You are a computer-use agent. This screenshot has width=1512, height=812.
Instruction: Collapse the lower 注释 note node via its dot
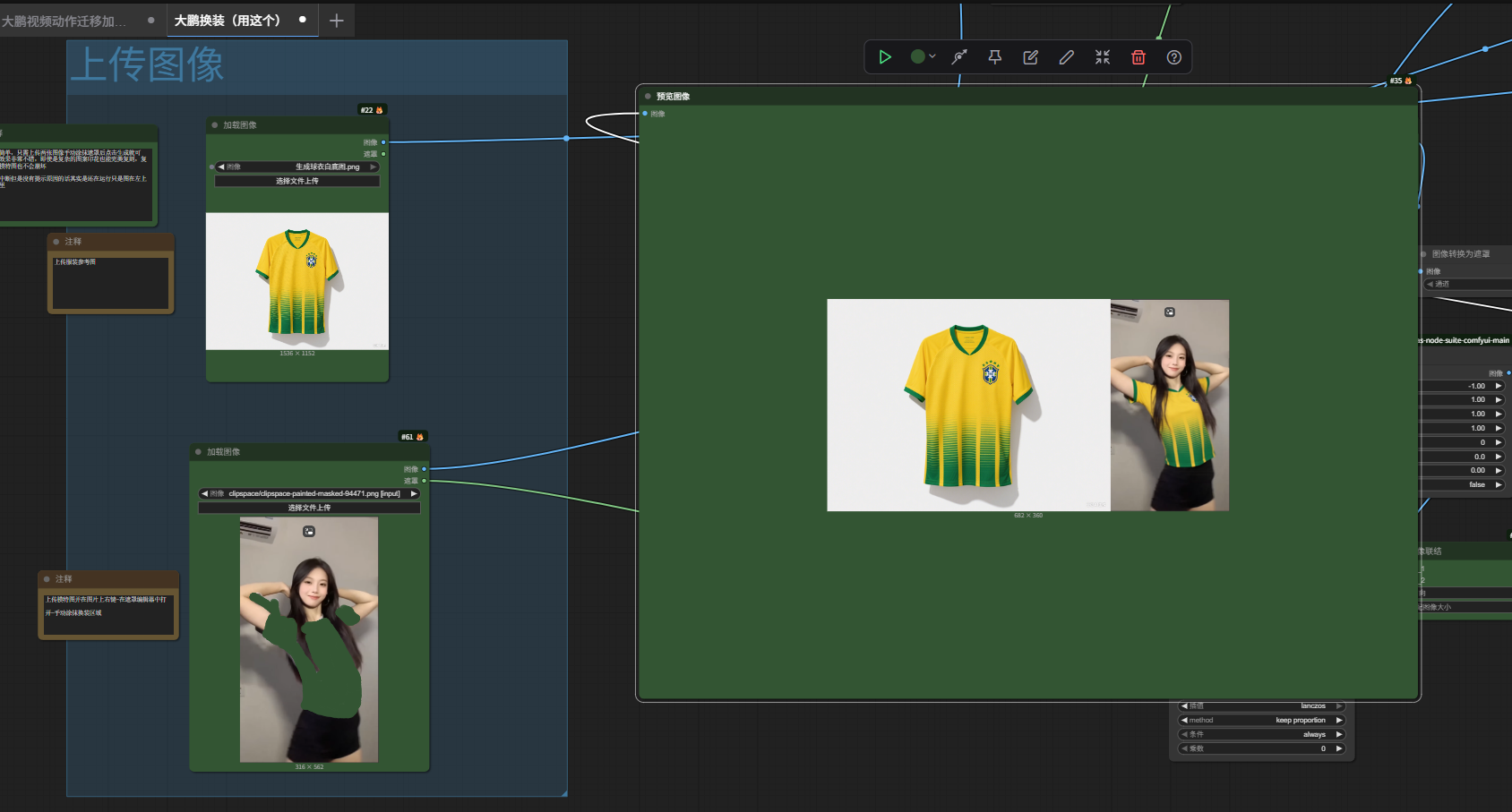tap(47, 579)
